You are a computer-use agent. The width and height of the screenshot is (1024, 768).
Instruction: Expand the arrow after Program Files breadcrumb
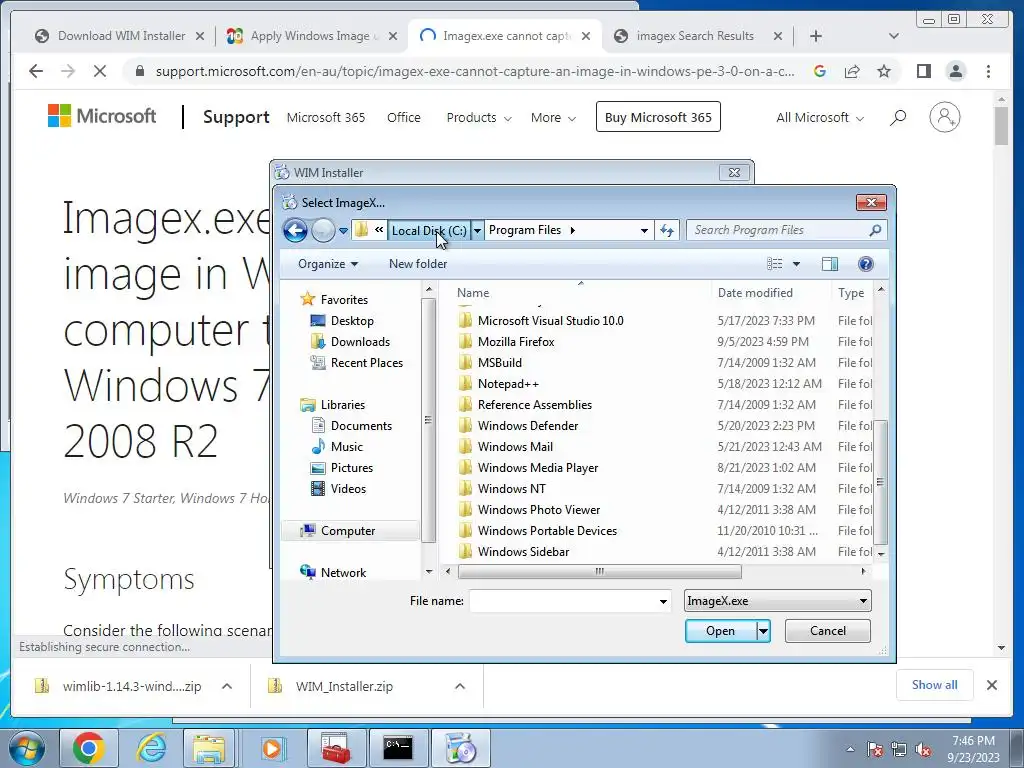(573, 230)
